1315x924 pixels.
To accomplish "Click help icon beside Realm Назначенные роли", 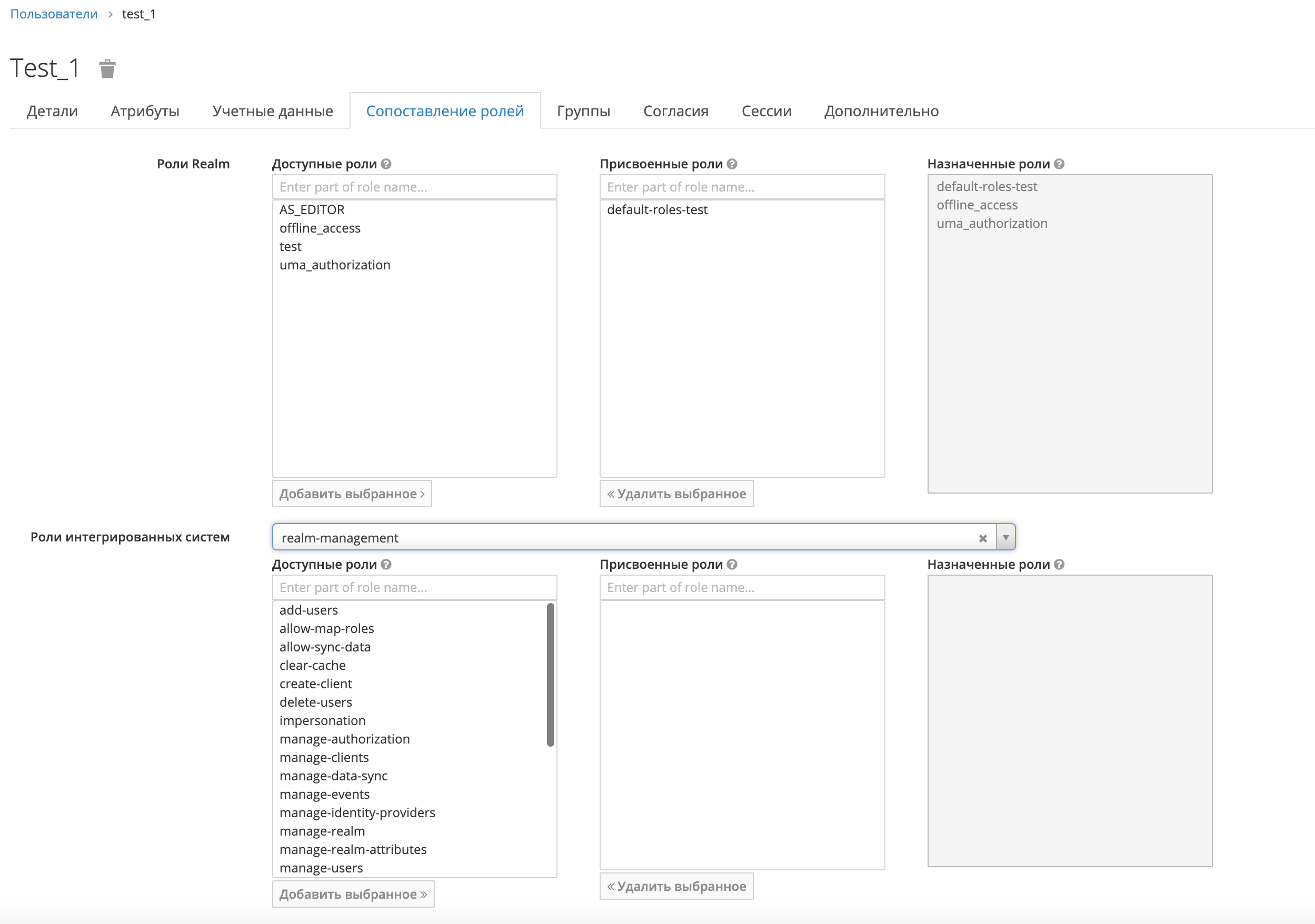I will pos(1059,164).
